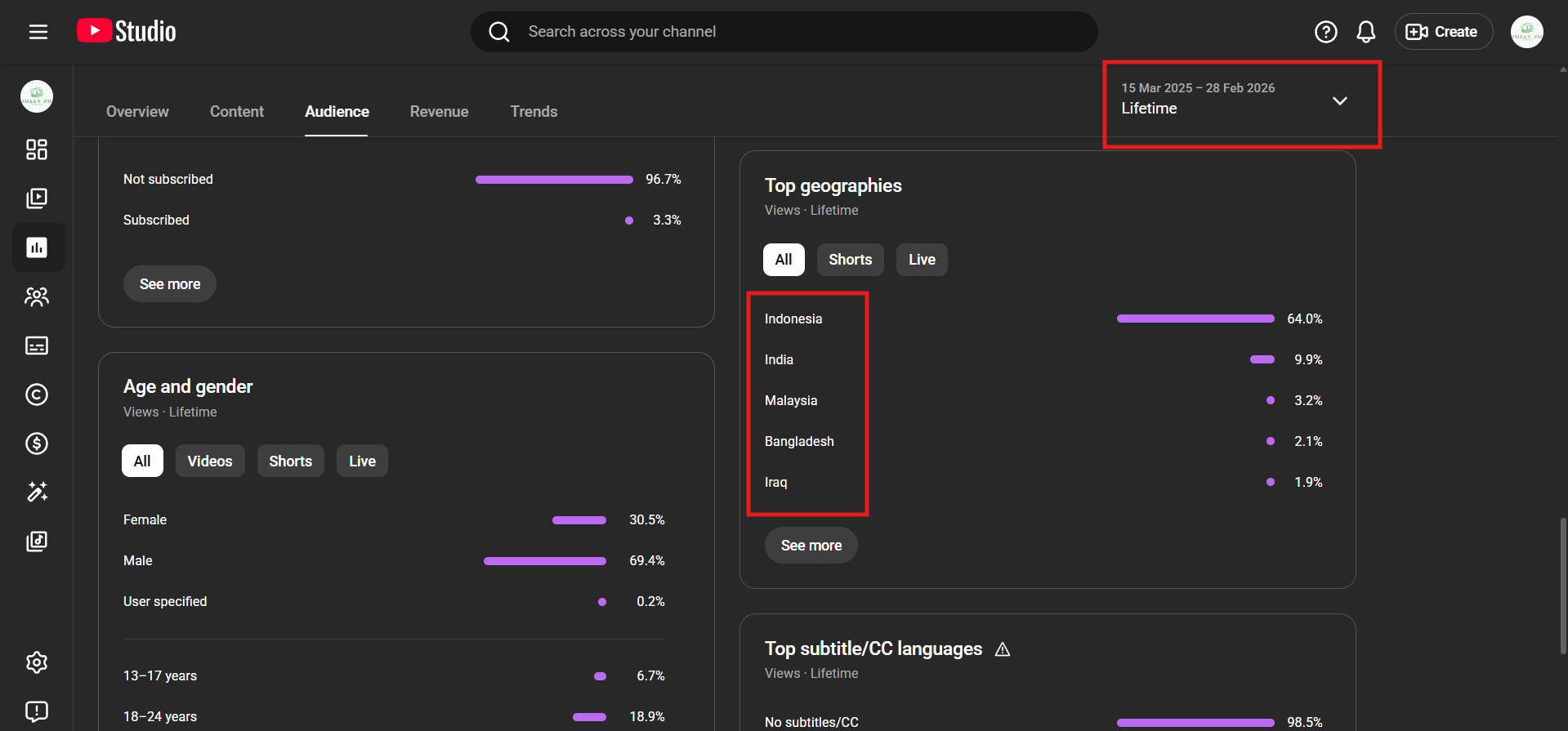The image size is (1568, 731).
Task: Select Shorts filter in Top geographies
Action: point(850,260)
